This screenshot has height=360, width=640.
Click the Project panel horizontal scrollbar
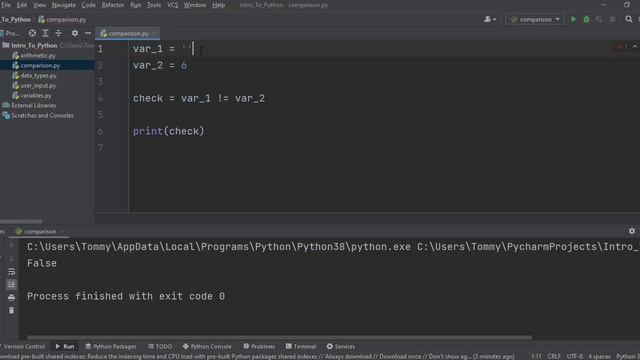21,221
